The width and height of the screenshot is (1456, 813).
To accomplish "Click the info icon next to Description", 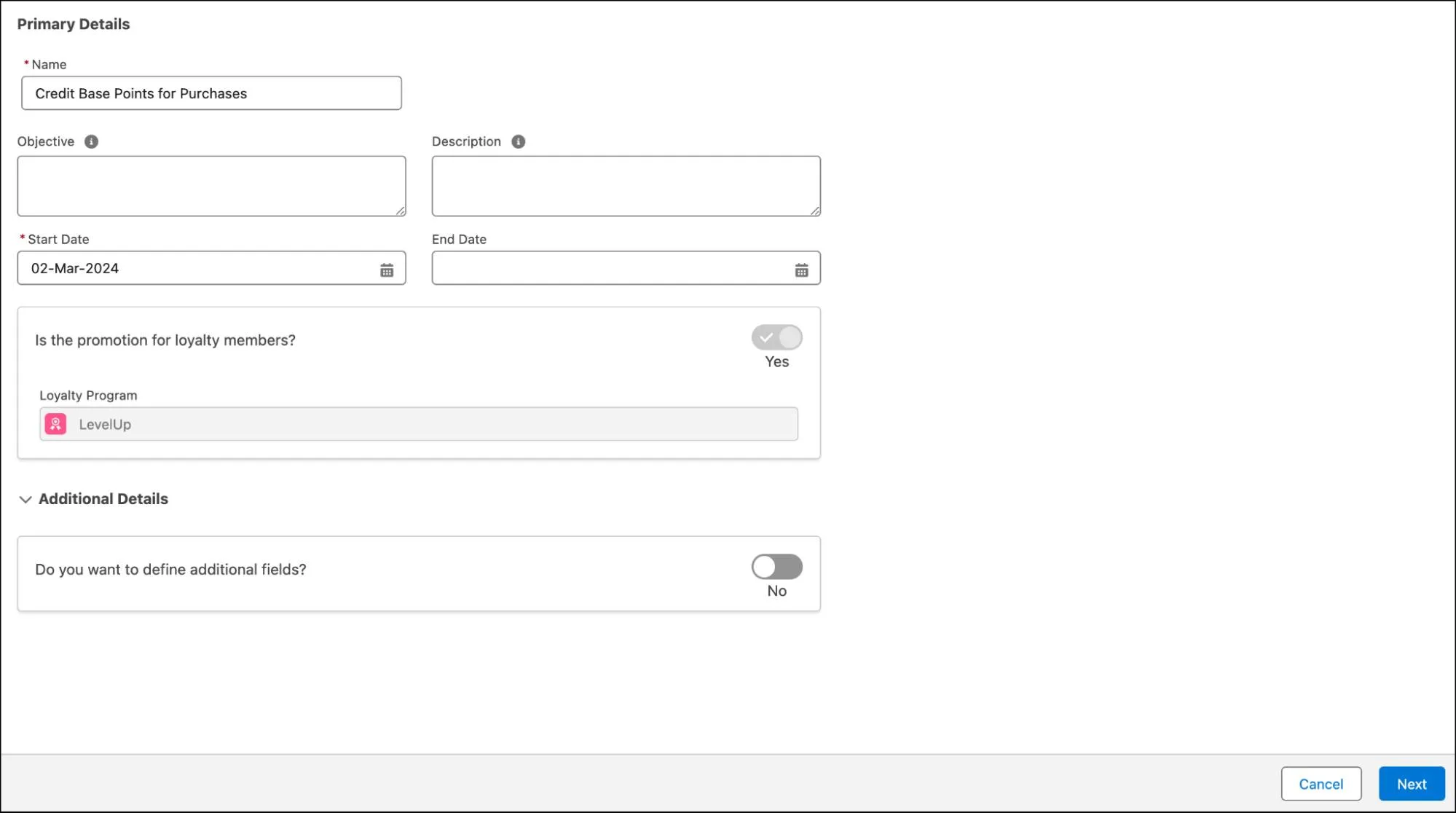I will coord(518,141).
